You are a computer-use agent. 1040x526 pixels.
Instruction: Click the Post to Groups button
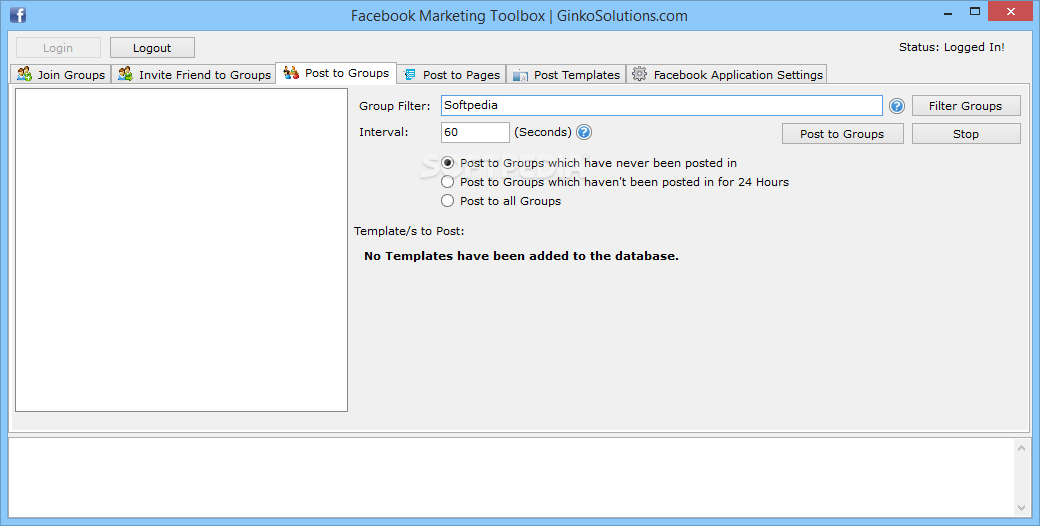pyautogui.click(x=842, y=134)
